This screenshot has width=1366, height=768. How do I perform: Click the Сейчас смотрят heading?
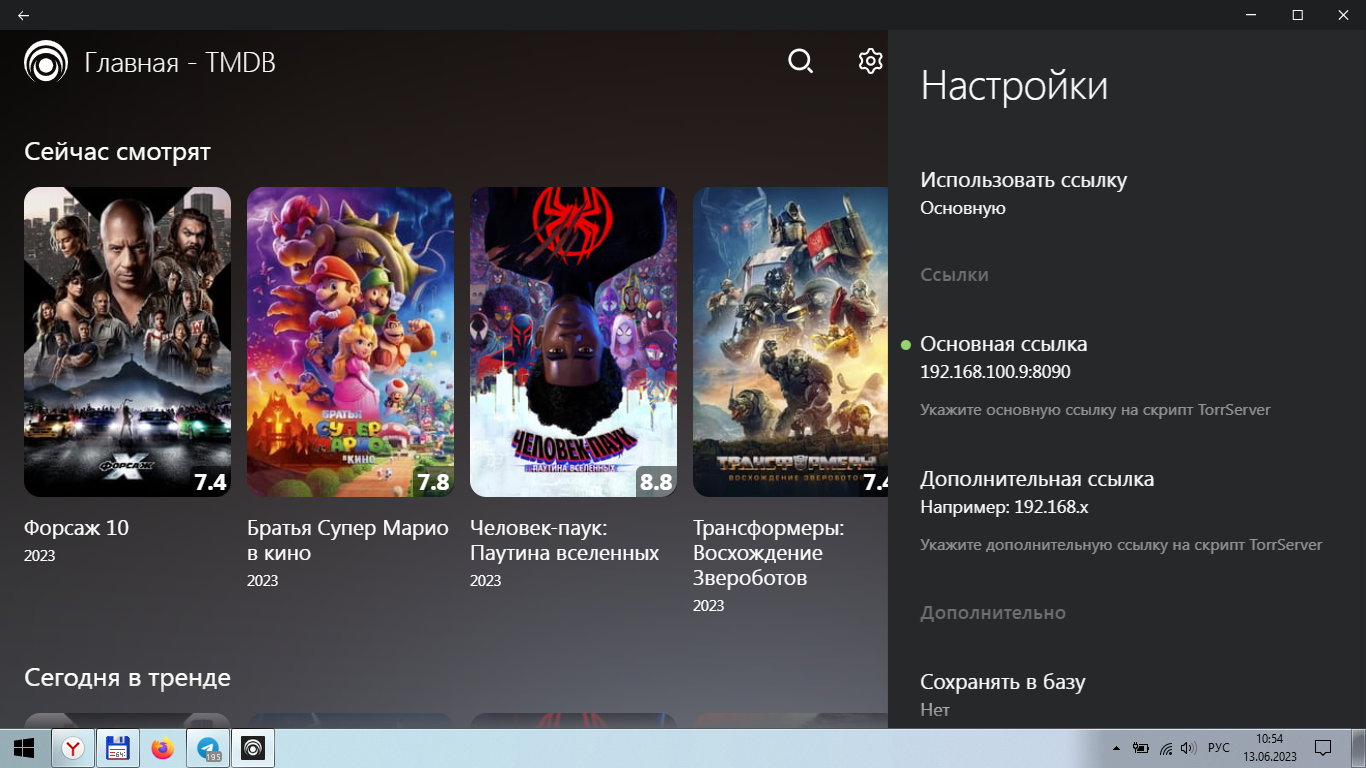117,152
